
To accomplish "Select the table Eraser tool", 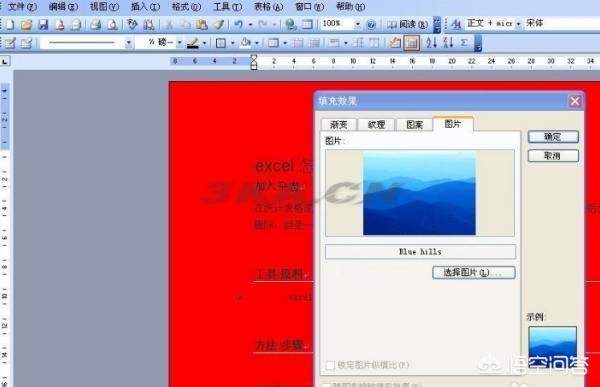I will coord(26,43).
